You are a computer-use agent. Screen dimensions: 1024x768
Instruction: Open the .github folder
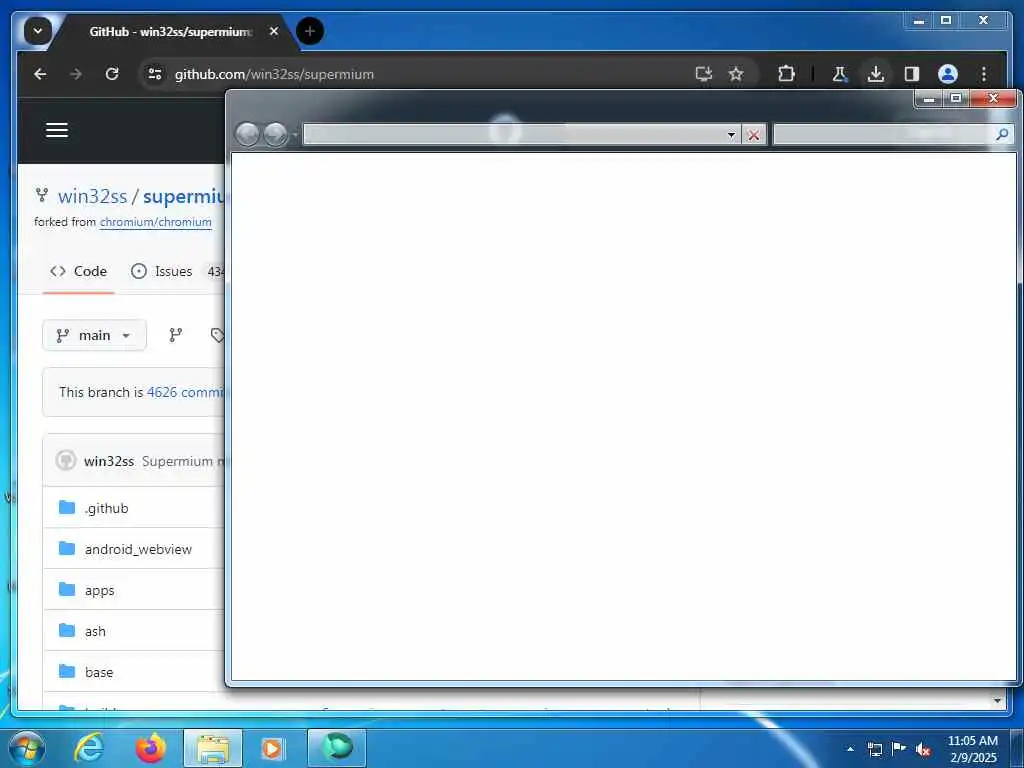pyautogui.click(x=106, y=508)
